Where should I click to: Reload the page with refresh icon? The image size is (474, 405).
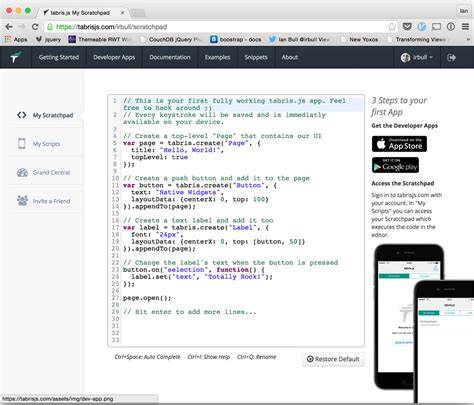click(x=35, y=27)
